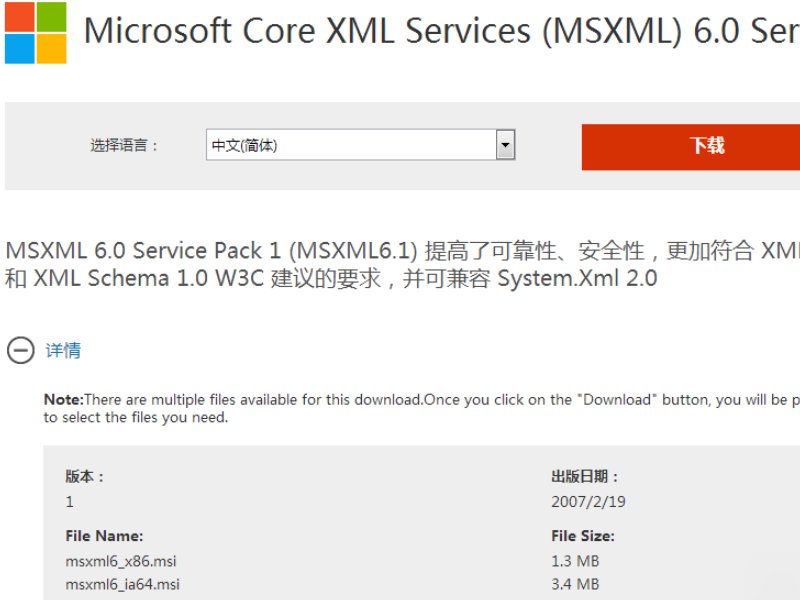Click the minus circle icon beside 详情
The width and height of the screenshot is (800, 600).
pyautogui.click(x=20, y=351)
